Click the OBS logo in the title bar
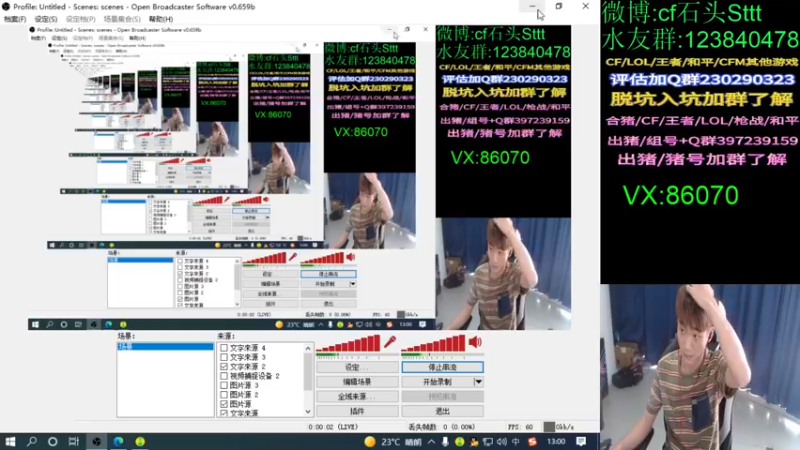Image resolution: width=800 pixels, height=450 pixels. click(6, 7)
